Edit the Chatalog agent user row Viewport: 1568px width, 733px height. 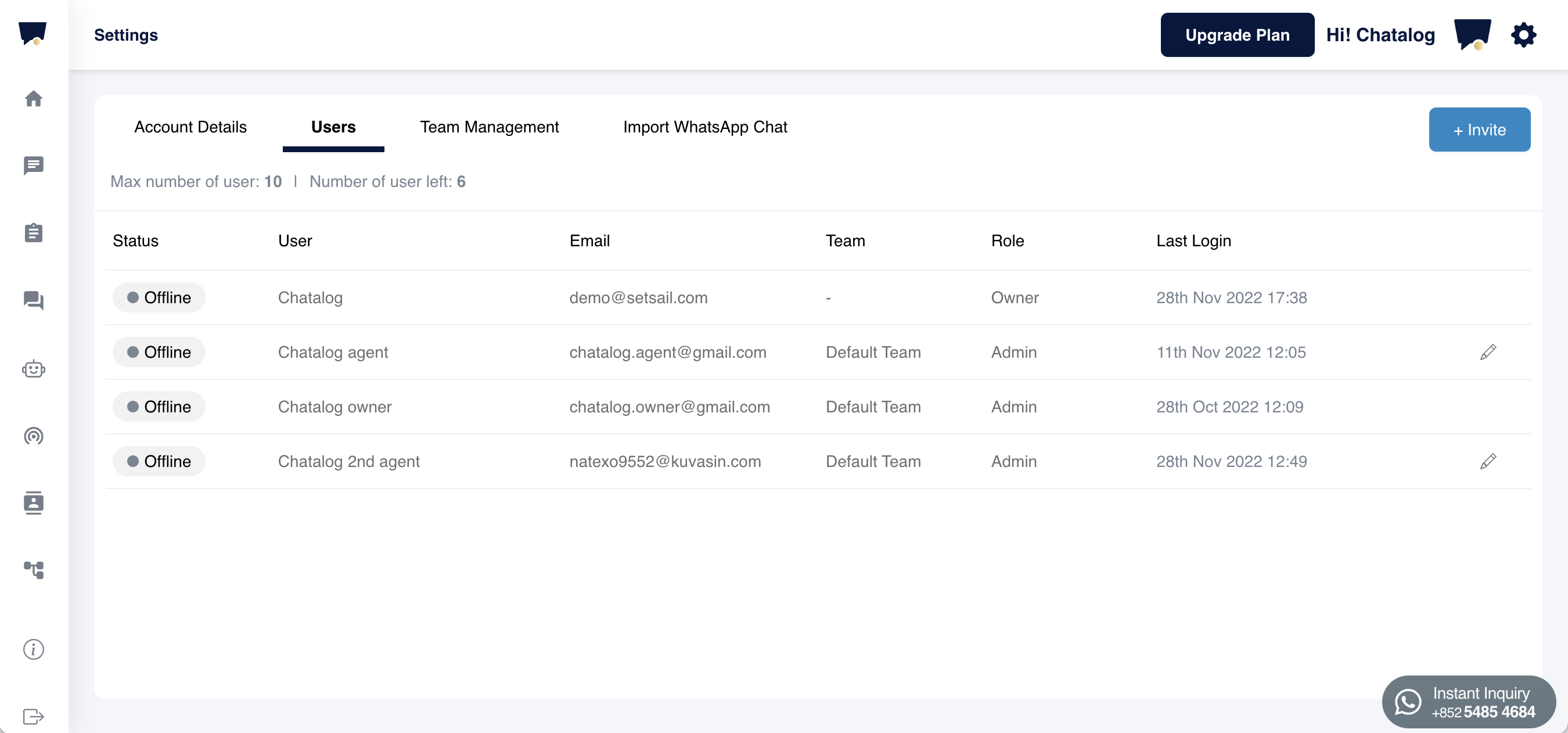[1488, 352]
